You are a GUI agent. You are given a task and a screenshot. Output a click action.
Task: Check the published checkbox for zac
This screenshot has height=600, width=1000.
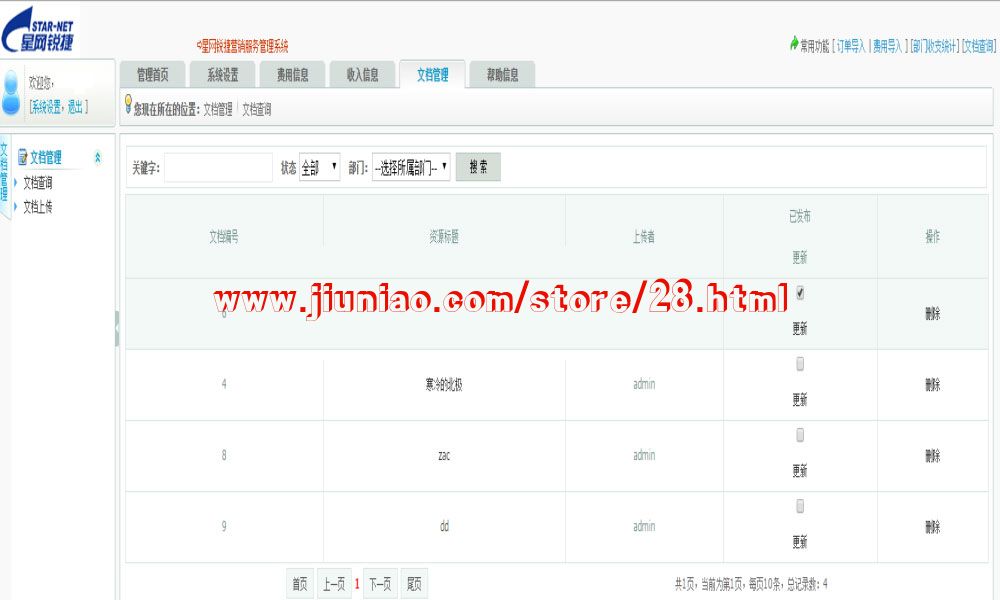pos(800,435)
